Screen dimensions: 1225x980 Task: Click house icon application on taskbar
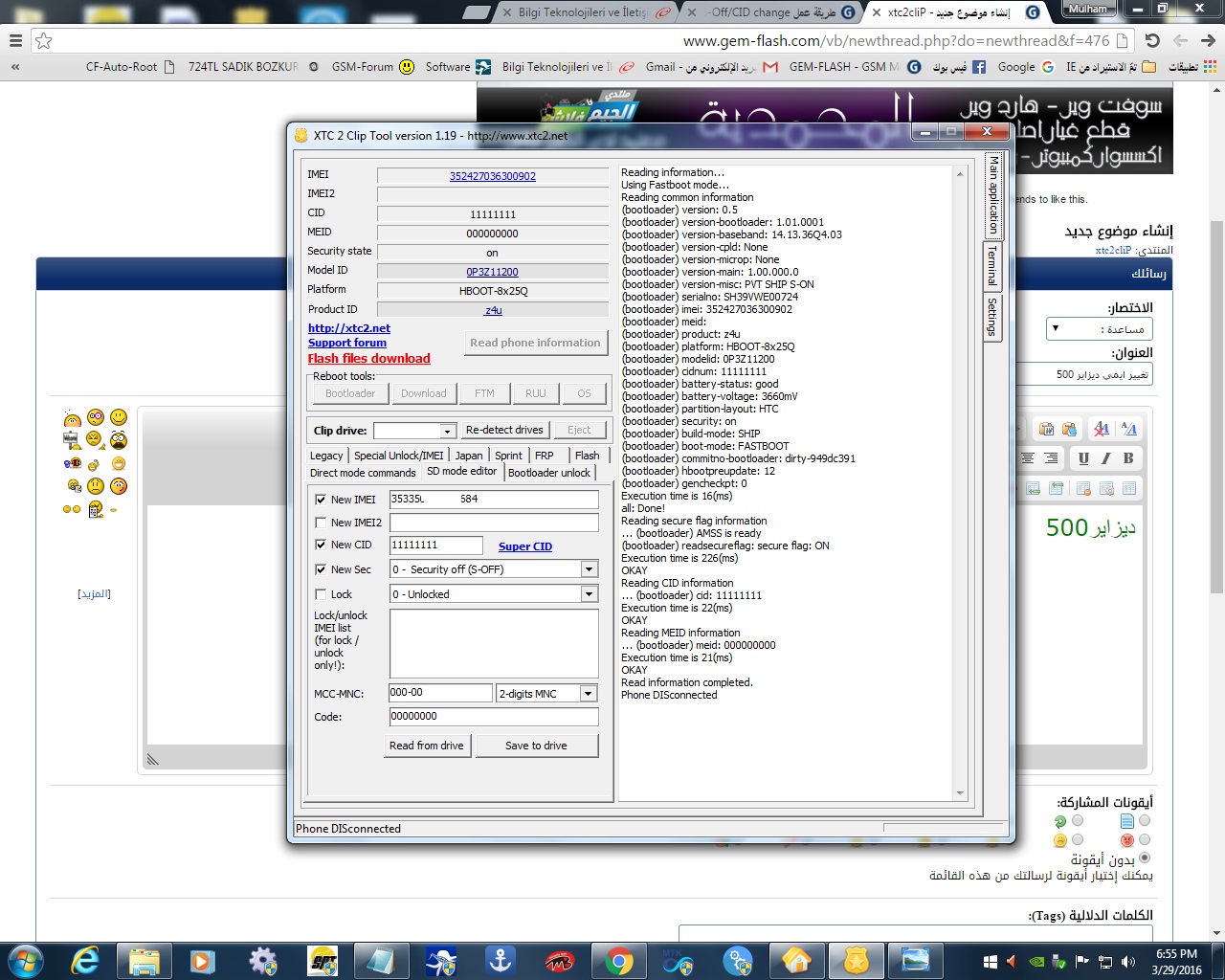click(x=797, y=960)
